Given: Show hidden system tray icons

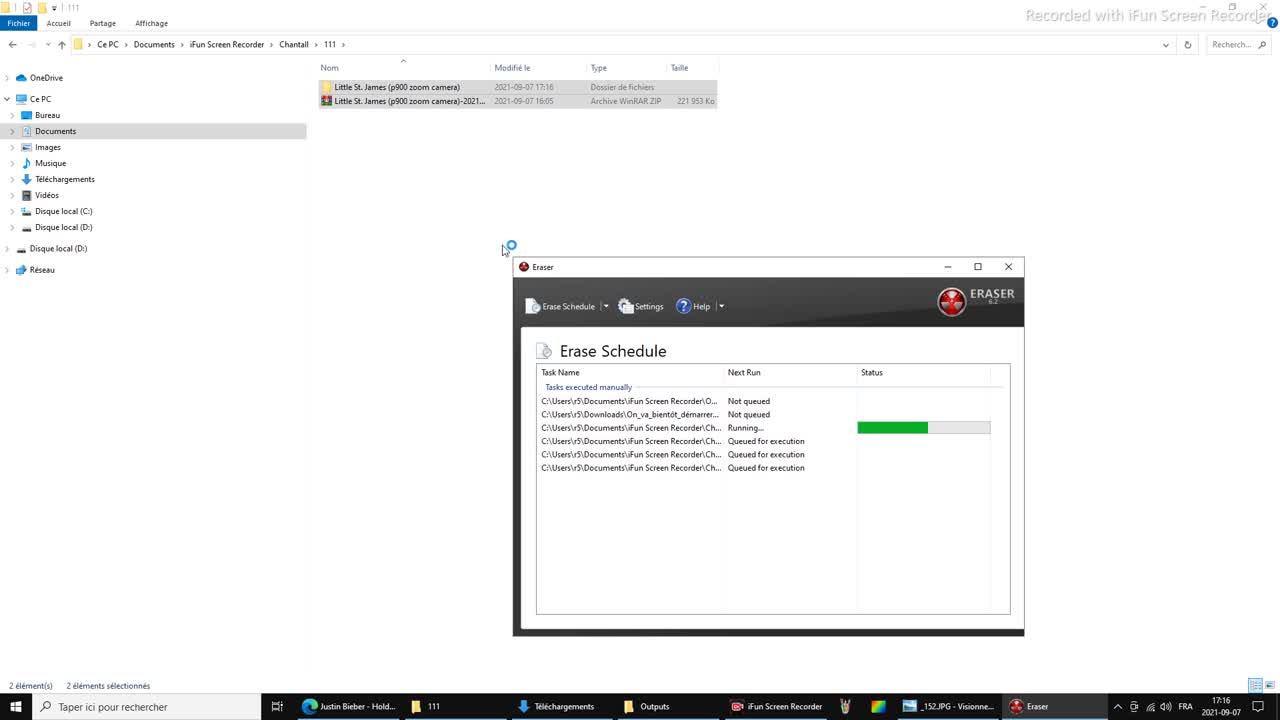Looking at the screenshot, I should [1118, 706].
